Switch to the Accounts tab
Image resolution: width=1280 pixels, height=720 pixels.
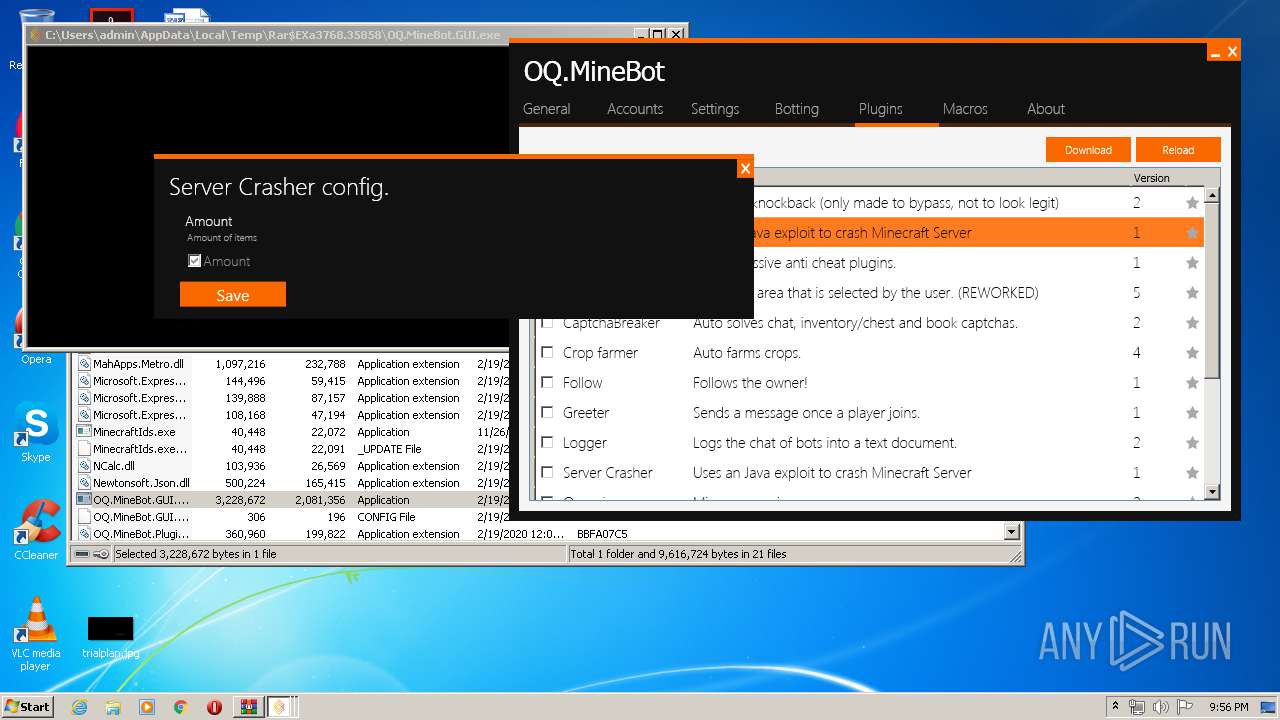pyautogui.click(x=635, y=109)
